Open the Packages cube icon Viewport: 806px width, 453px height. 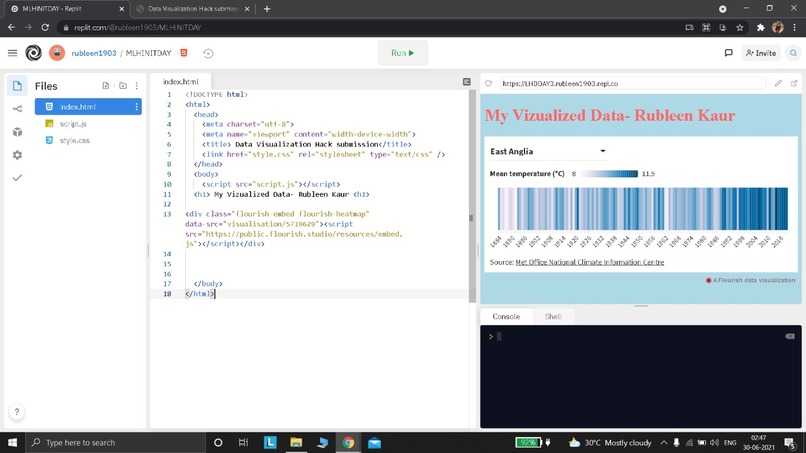point(17,132)
